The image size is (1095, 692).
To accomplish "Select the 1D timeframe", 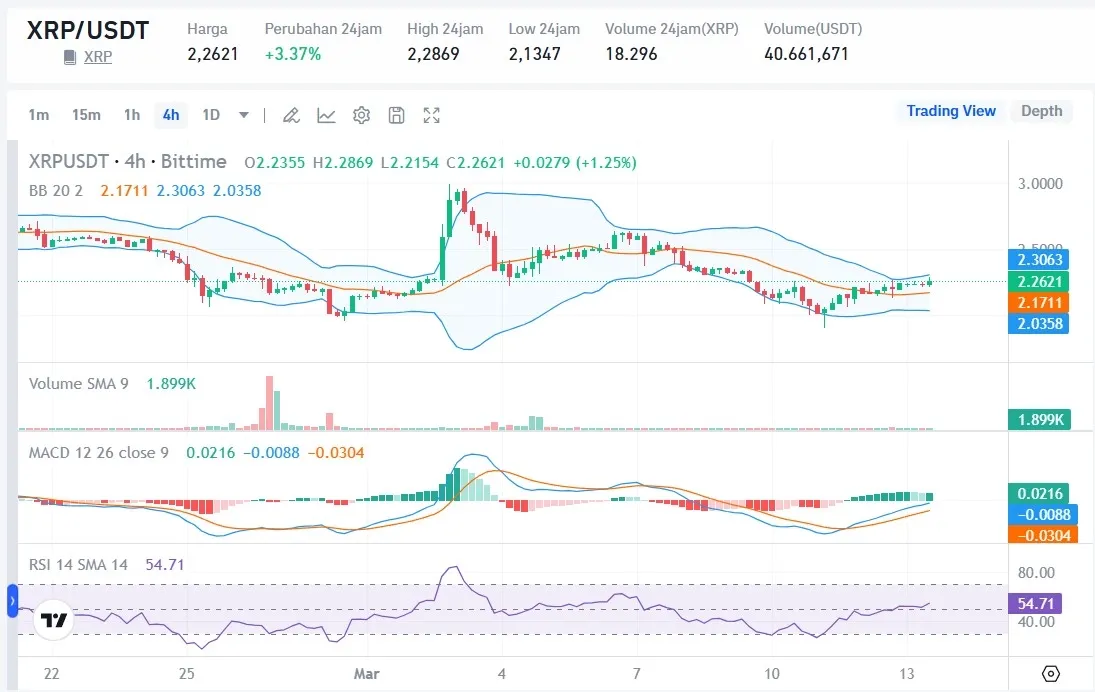I will (x=211, y=115).
